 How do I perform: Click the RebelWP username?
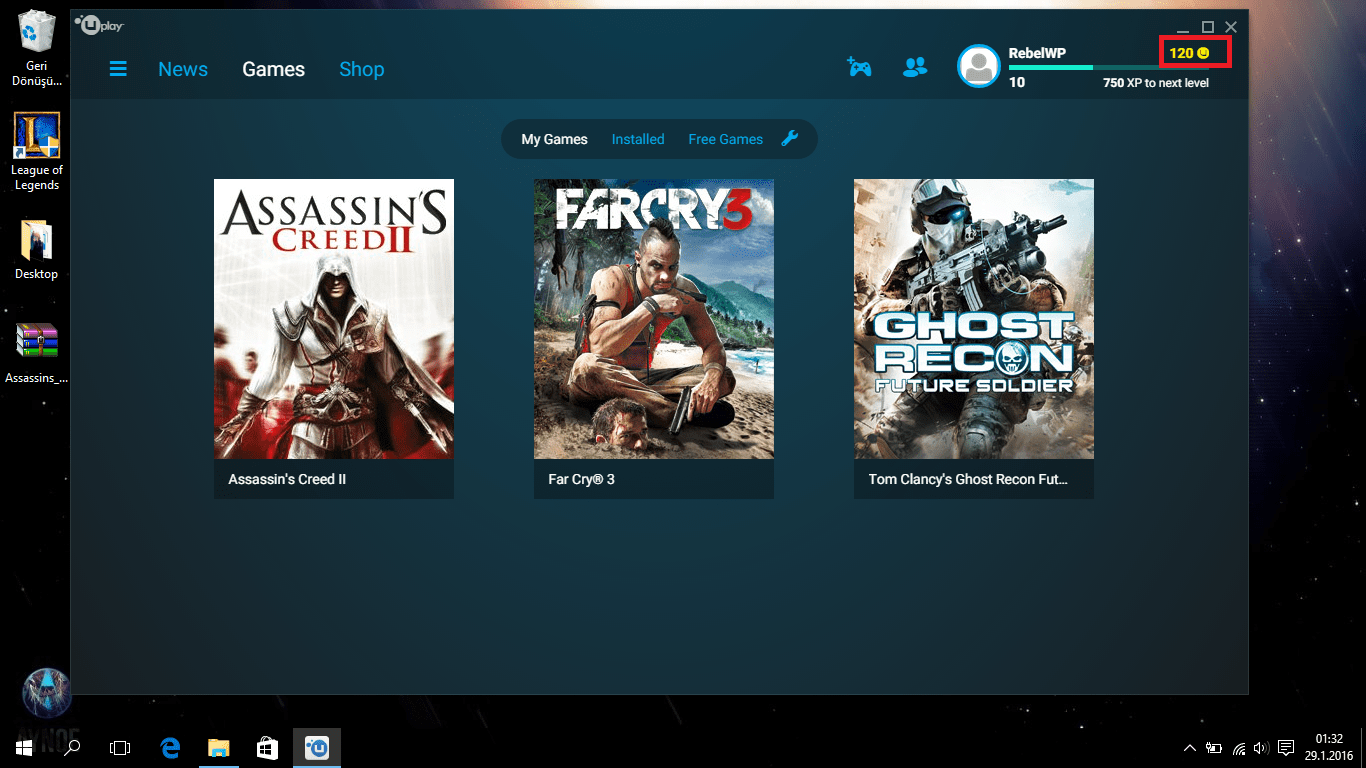(x=1037, y=53)
